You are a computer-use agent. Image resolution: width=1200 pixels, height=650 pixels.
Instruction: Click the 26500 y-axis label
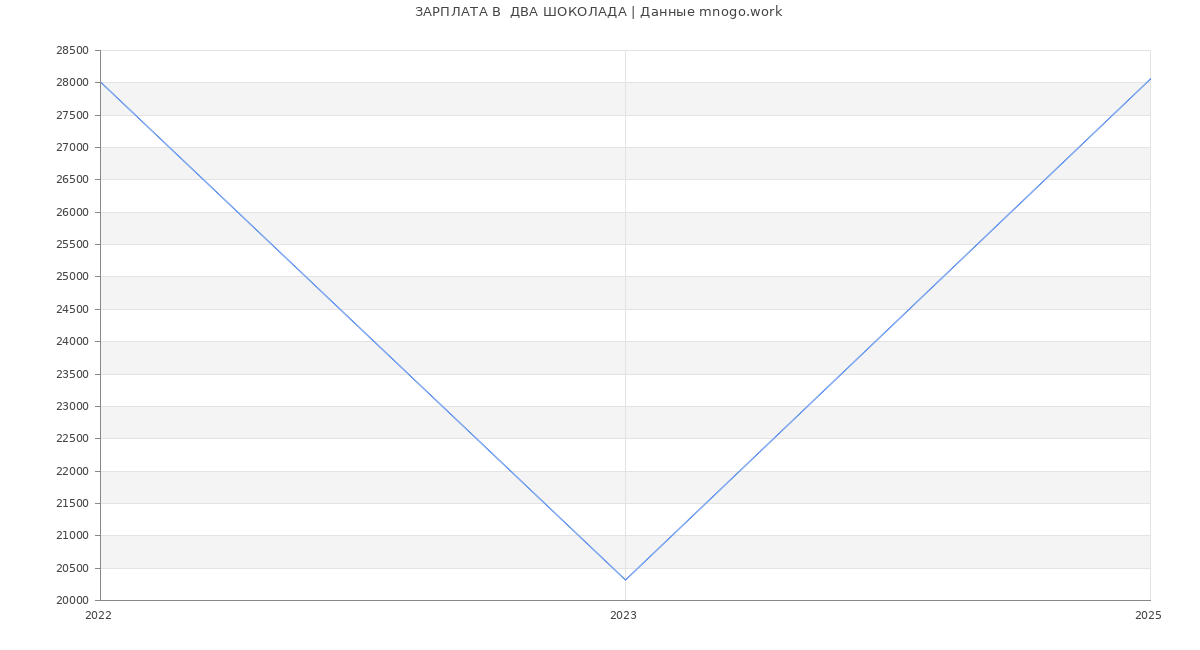[72, 180]
